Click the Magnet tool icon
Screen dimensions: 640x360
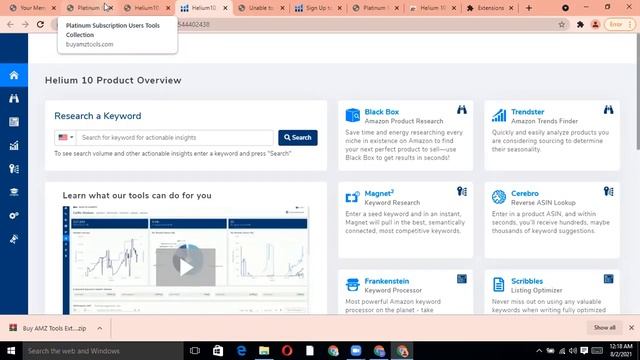(353, 197)
